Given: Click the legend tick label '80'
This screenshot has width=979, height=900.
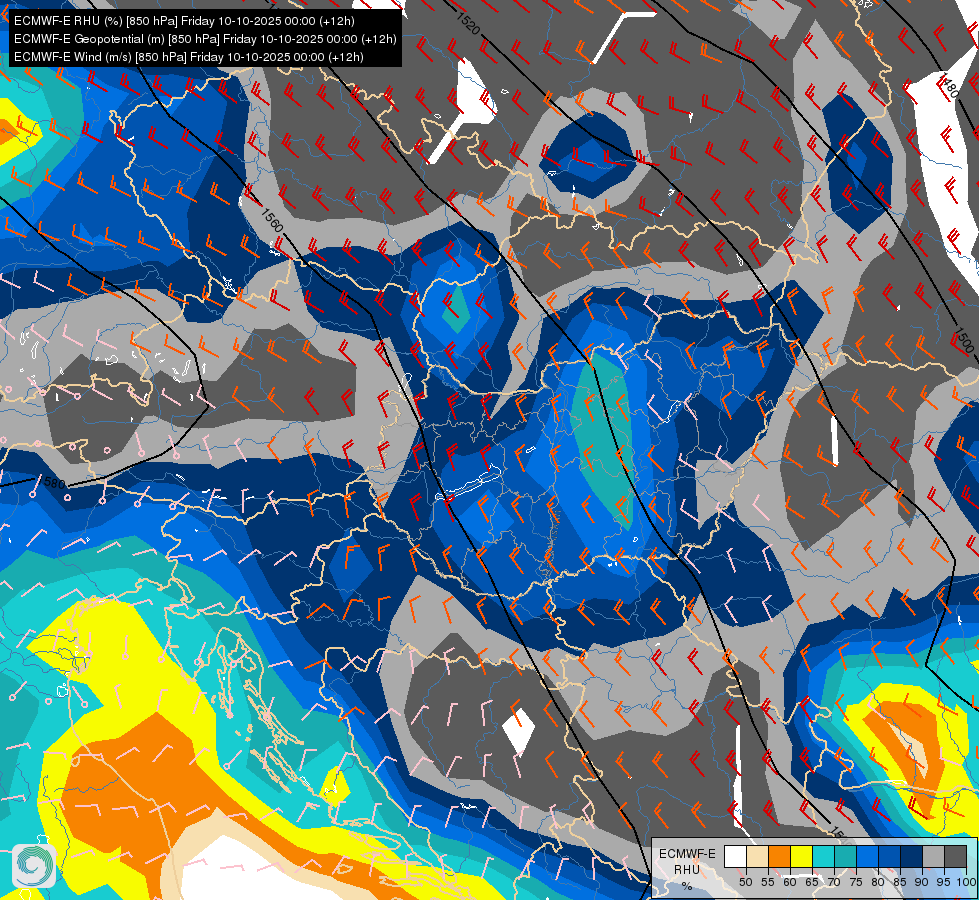Looking at the screenshot, I should pos(878,883).
